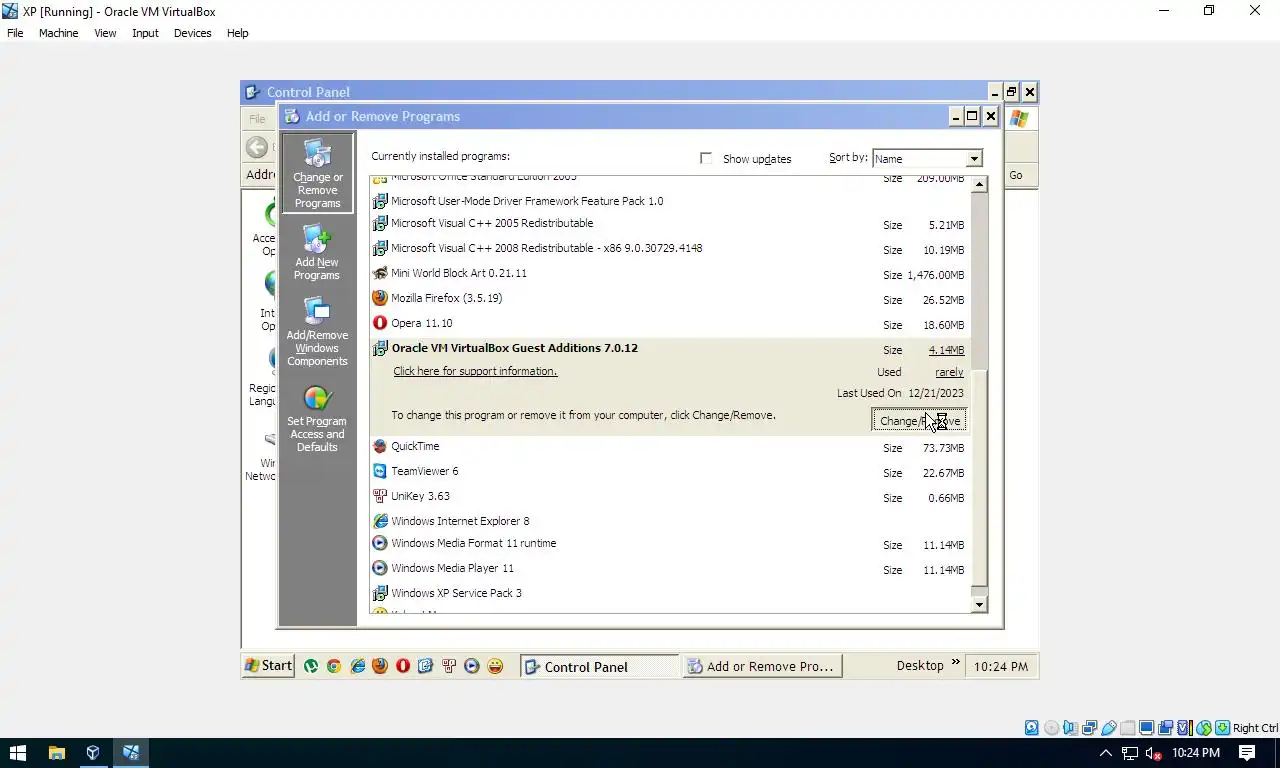Click the smiley face quick launch icon

pyautogui.click(x=495, y=666)
